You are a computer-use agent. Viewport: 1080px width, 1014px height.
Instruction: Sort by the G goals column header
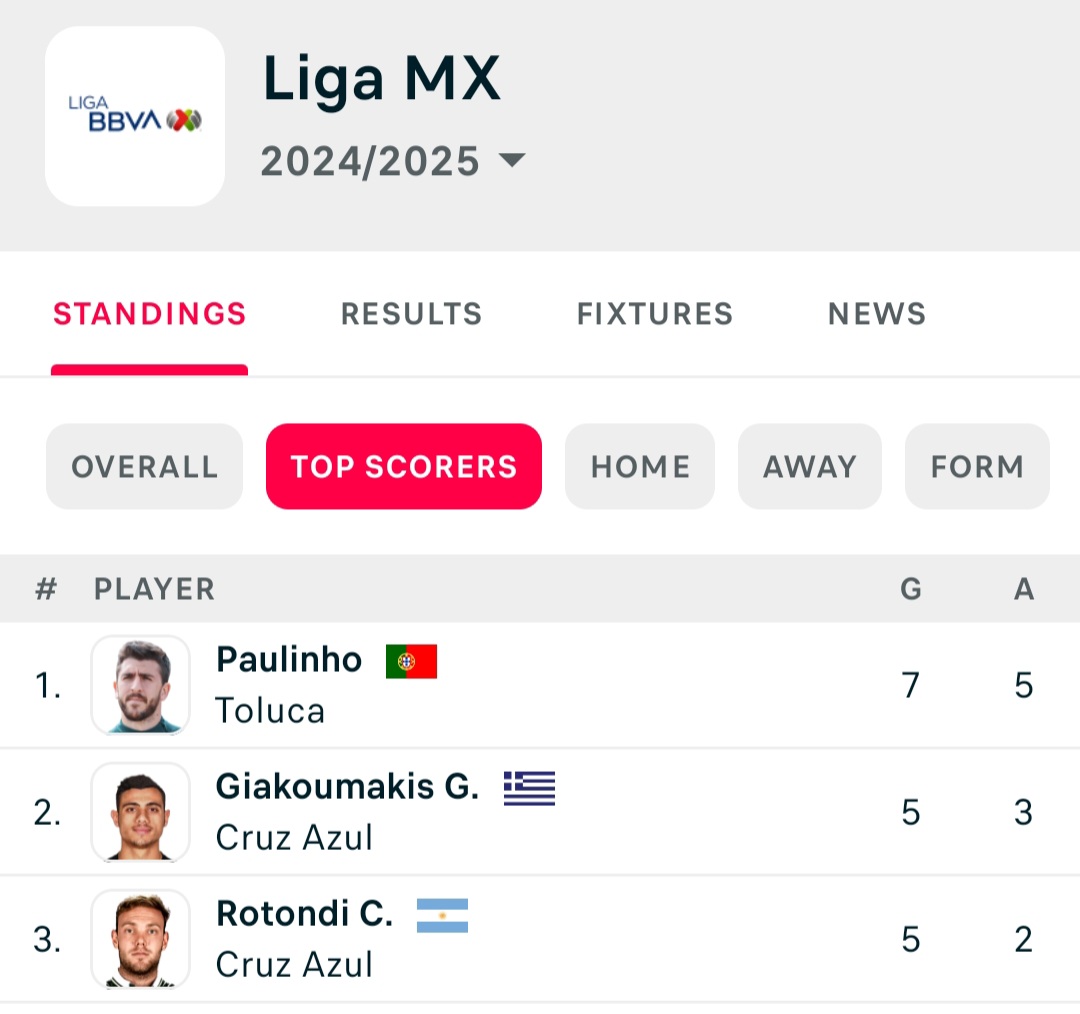pos(910,589)
